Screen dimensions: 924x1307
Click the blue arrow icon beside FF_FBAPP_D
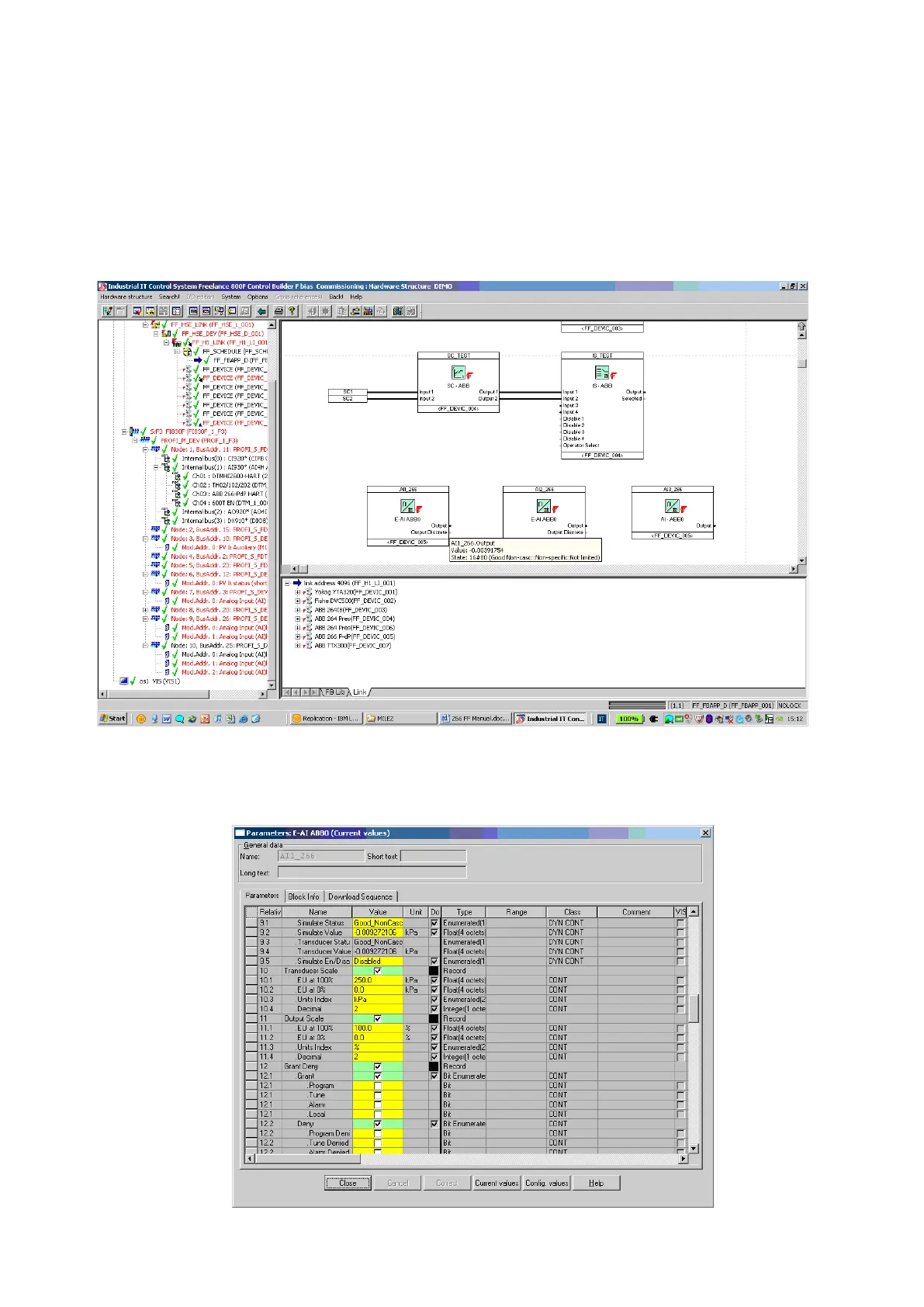click(x=198, y=360)
